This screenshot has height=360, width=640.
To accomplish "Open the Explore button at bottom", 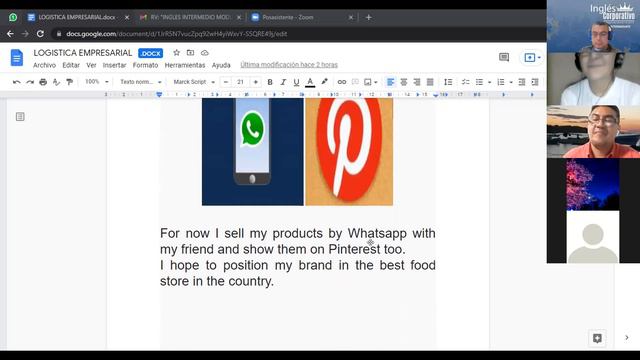I will tap(597, 338).
